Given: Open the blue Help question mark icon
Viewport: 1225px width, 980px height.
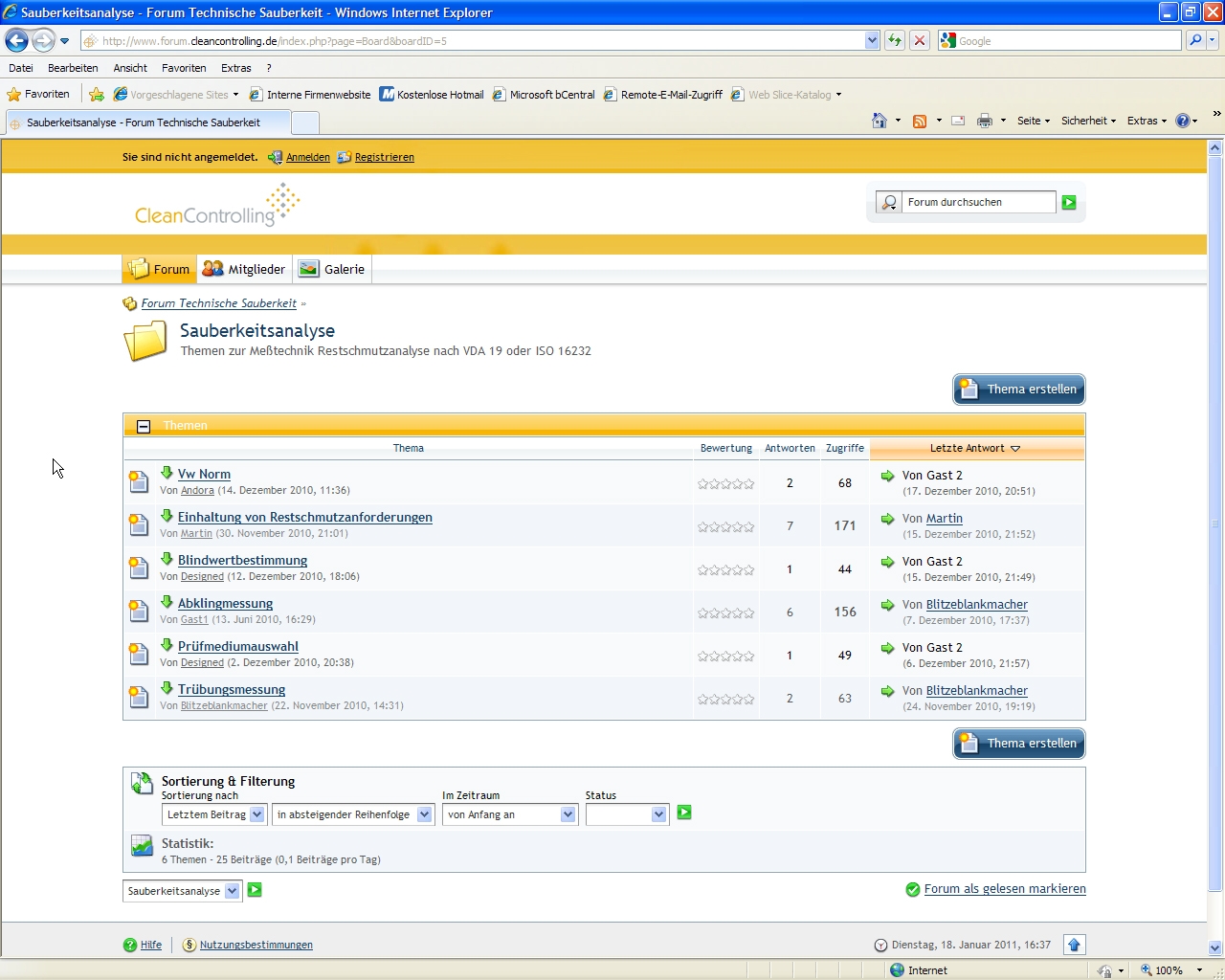Looking at the screenshot, I should coord(1182,121).
